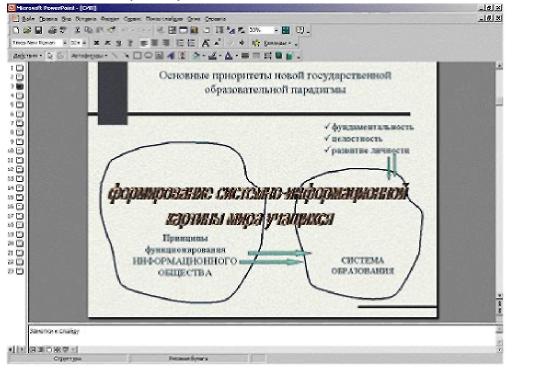Click the СИСТЕМА ОБРАЗОВАНИЯ text block
Viewport: 538px width, 377px height.
tap(362, 266)
